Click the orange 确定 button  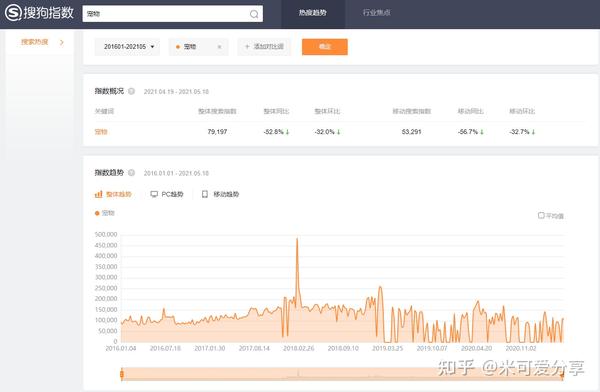coord(324,47)
